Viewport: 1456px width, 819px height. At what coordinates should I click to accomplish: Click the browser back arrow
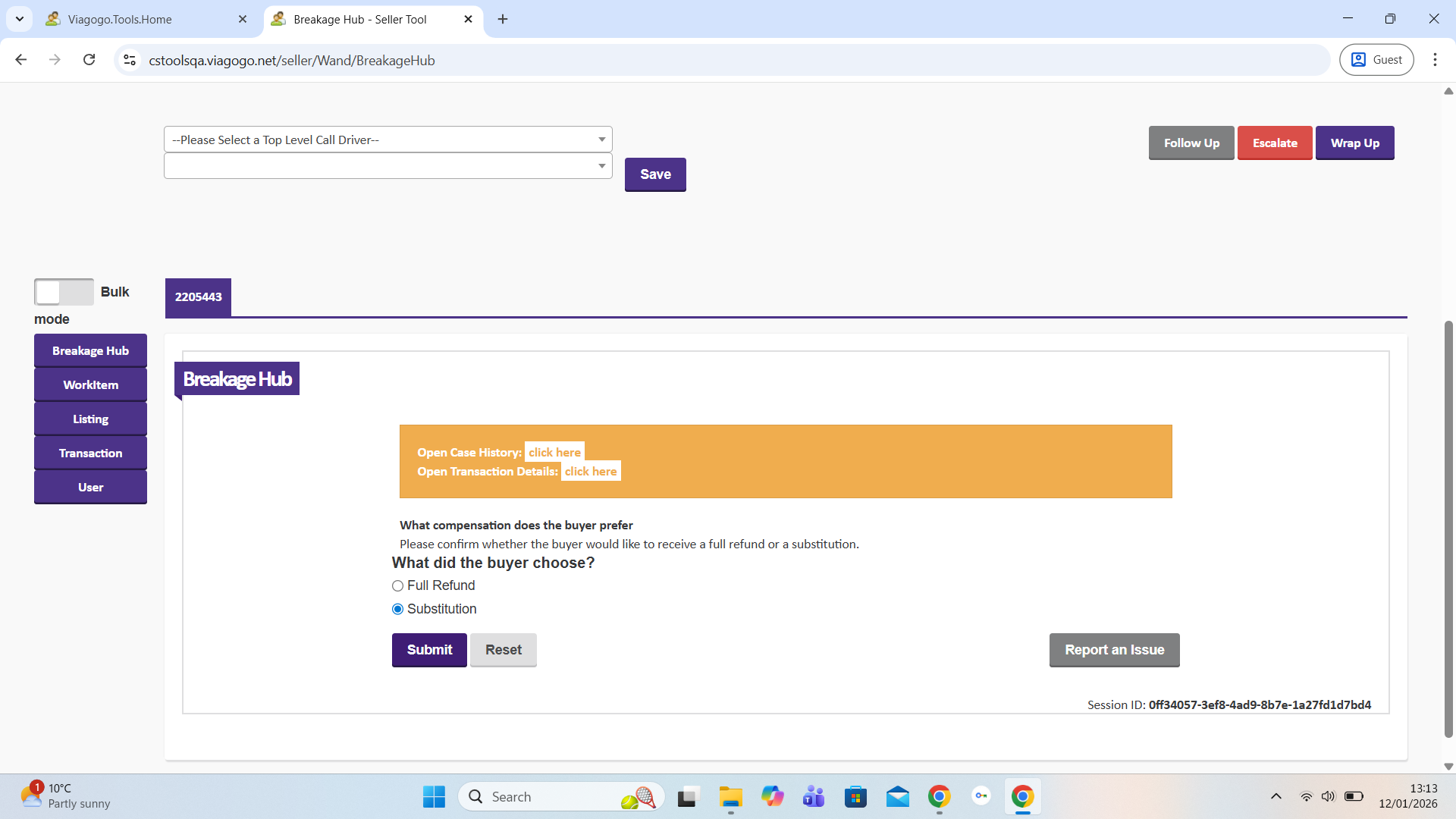click(21, 60)
